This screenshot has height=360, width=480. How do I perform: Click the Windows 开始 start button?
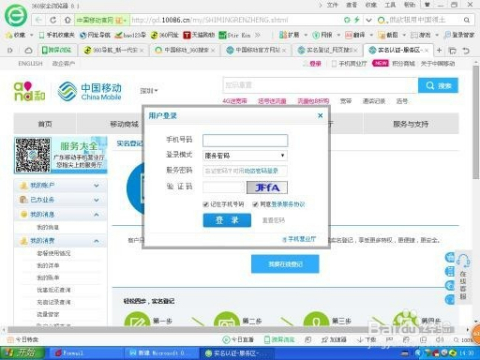coord(23,353)
